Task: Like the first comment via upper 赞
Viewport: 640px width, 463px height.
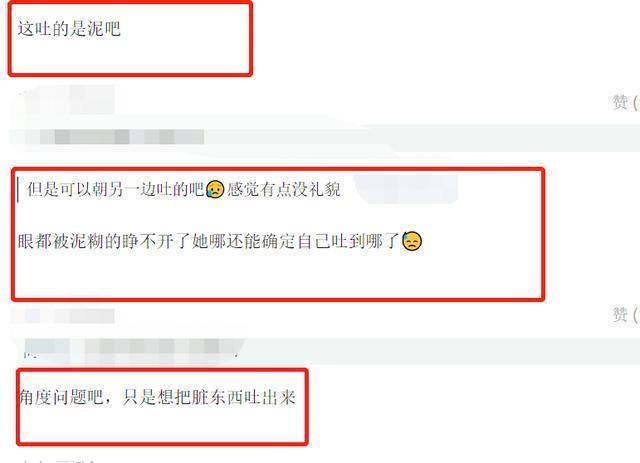Action: 625,102
